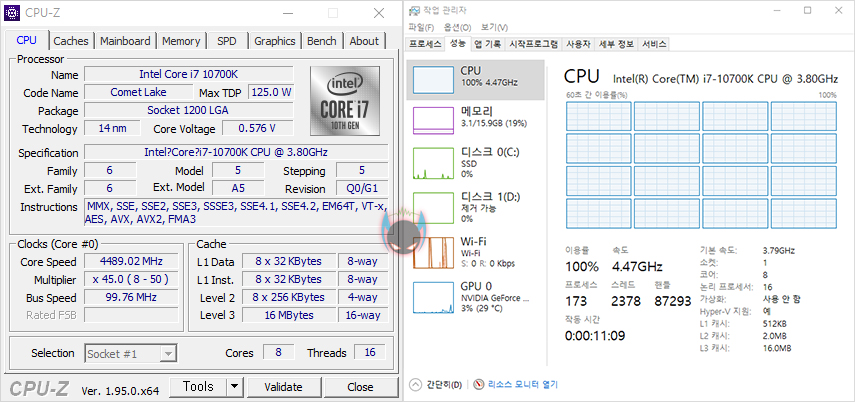Viewport: 855px width, 402px height.
Task: Click the threads count 2378
Action: (626, 301)
